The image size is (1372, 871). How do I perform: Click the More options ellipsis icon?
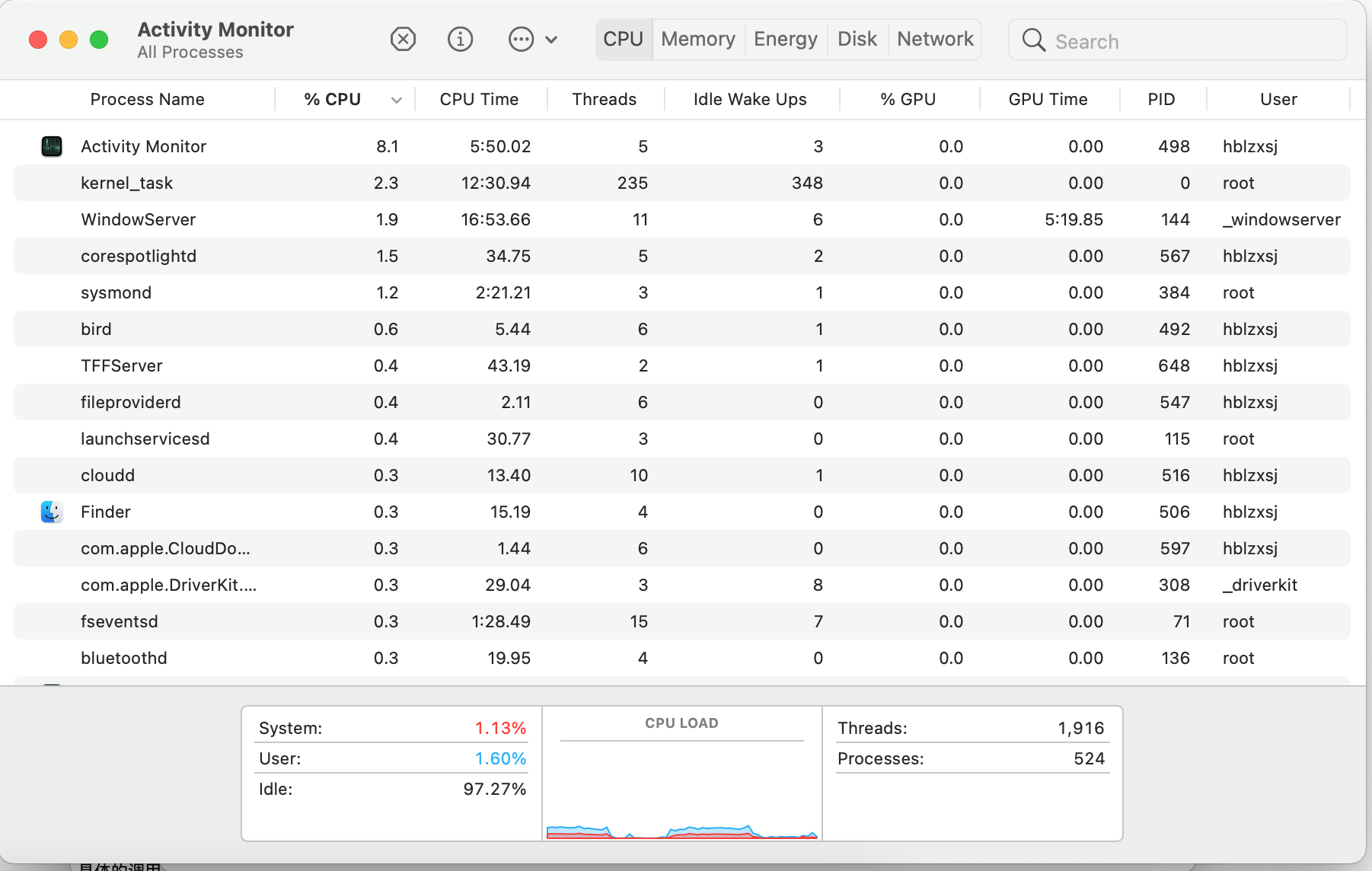point(521,39)
